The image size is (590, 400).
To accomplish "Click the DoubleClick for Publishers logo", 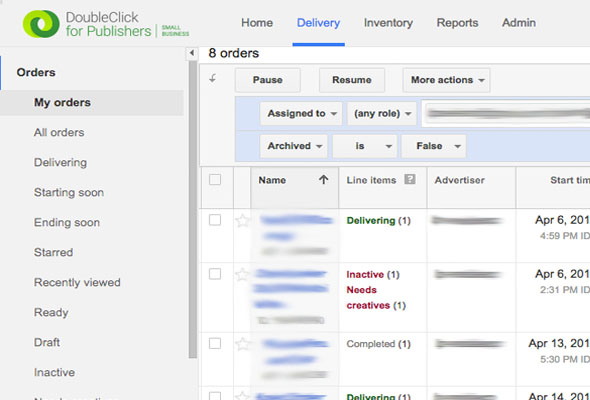I will [x=106, y=24].
